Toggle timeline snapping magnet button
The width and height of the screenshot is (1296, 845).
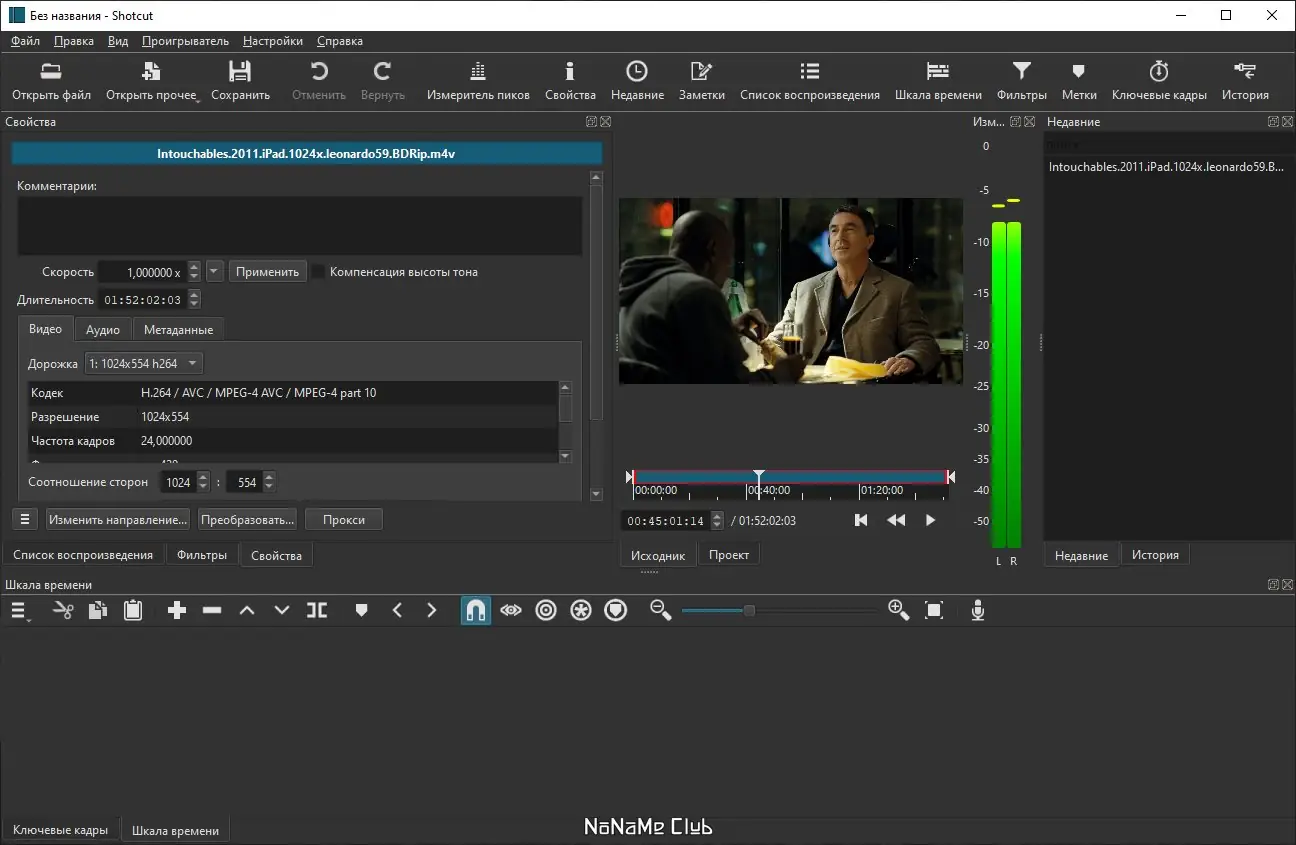click(x=476, y=610)
